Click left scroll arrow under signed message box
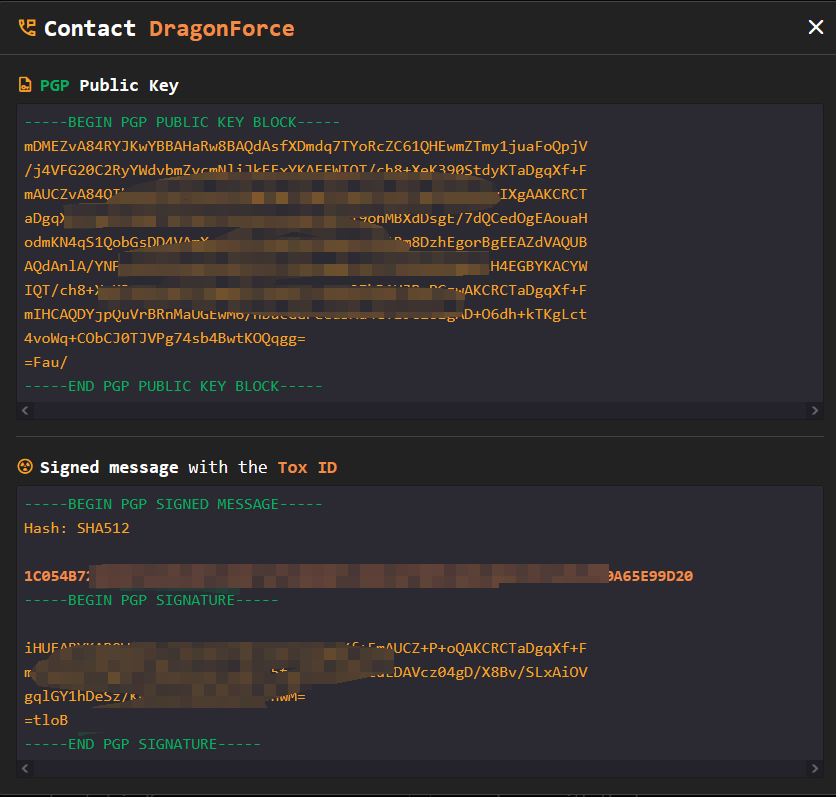 25,768
